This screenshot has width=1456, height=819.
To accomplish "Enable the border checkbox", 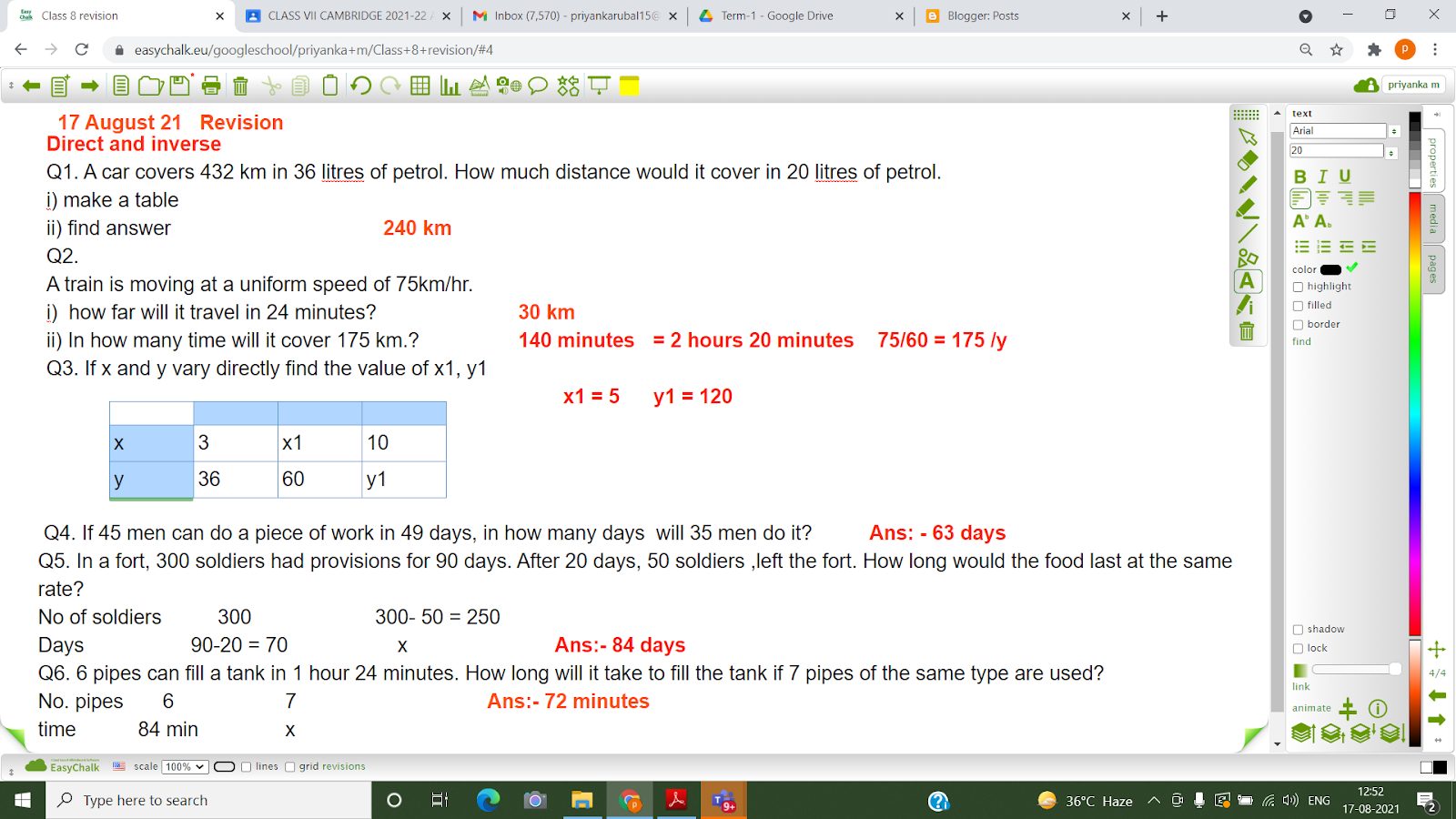I will [1298, 325].
